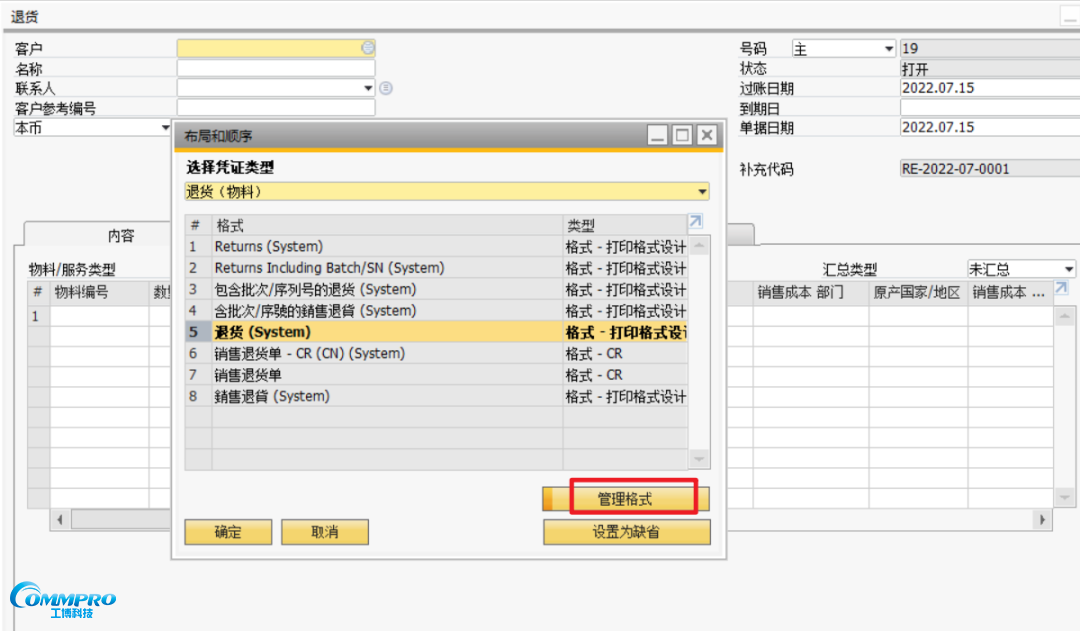Open the document type dropdown 退货（物料）

pos(702,192)
